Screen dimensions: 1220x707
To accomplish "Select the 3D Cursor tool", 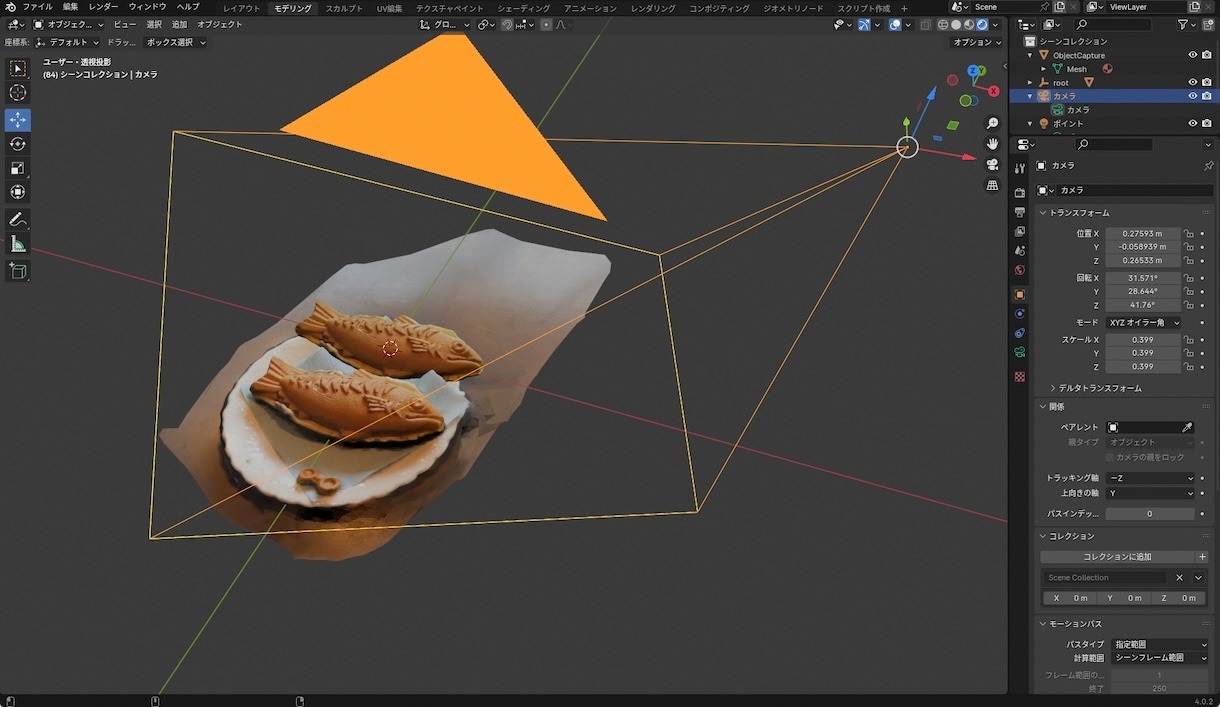I will click(18, 93).
